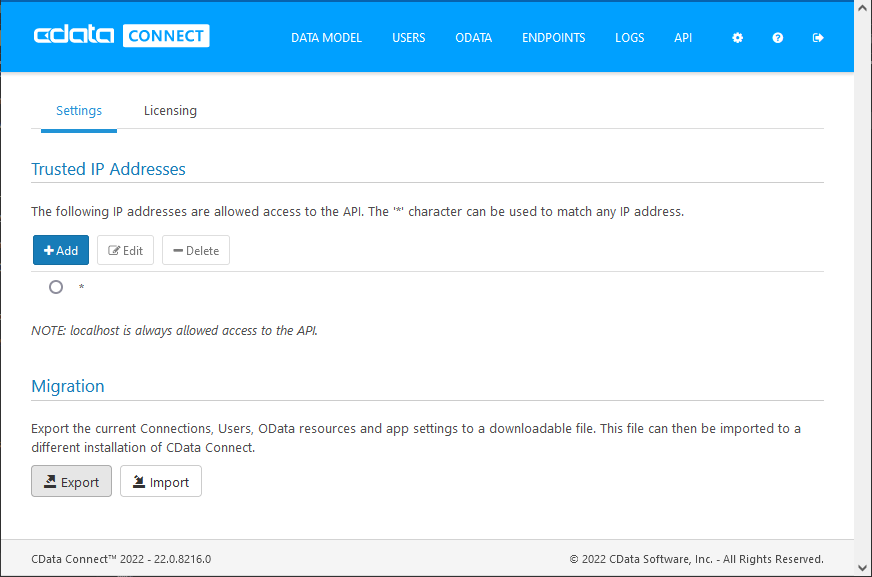Select the asterisk IP address radio button
Image resolution: width=872 pixels, height=577 pixels.
[x=56, y=287]
